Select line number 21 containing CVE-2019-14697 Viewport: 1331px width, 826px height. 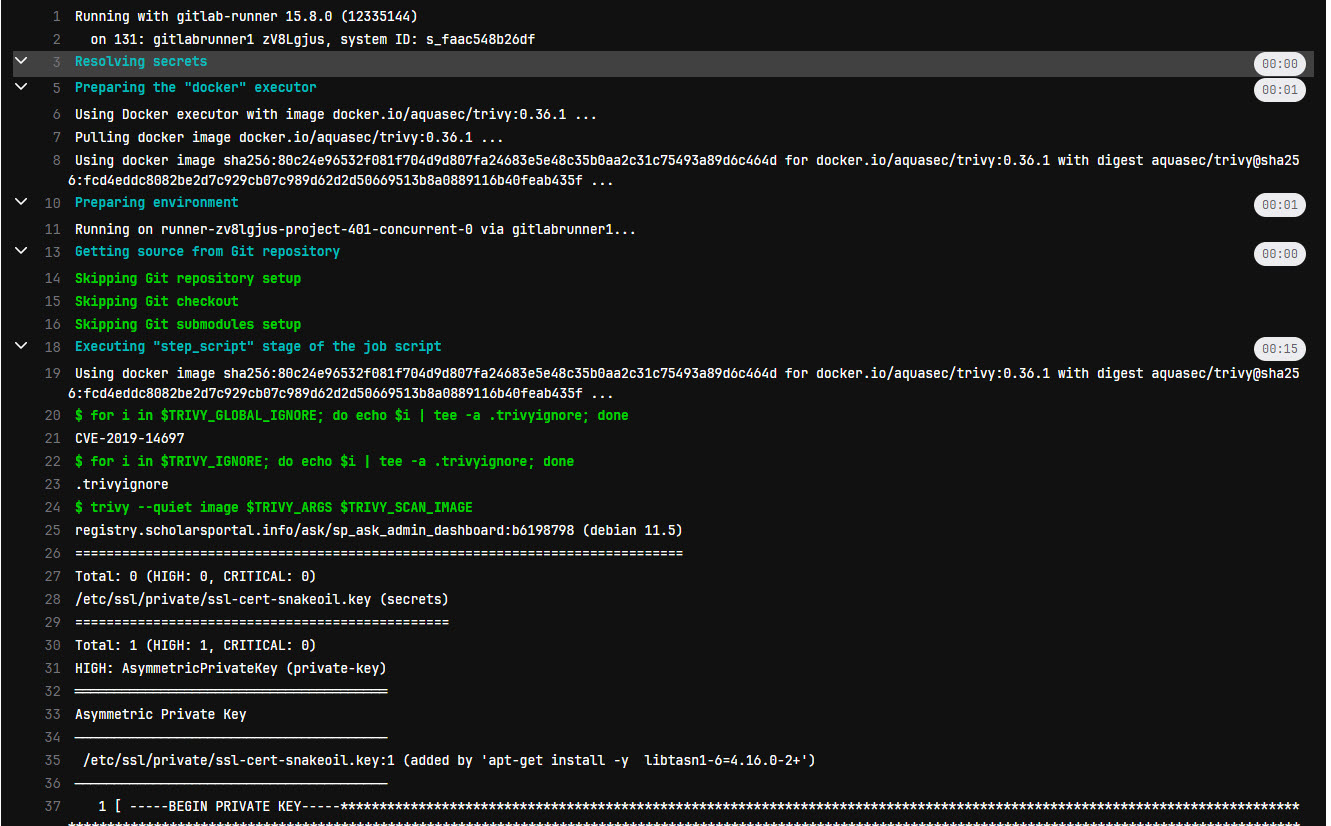click(53, 438)
